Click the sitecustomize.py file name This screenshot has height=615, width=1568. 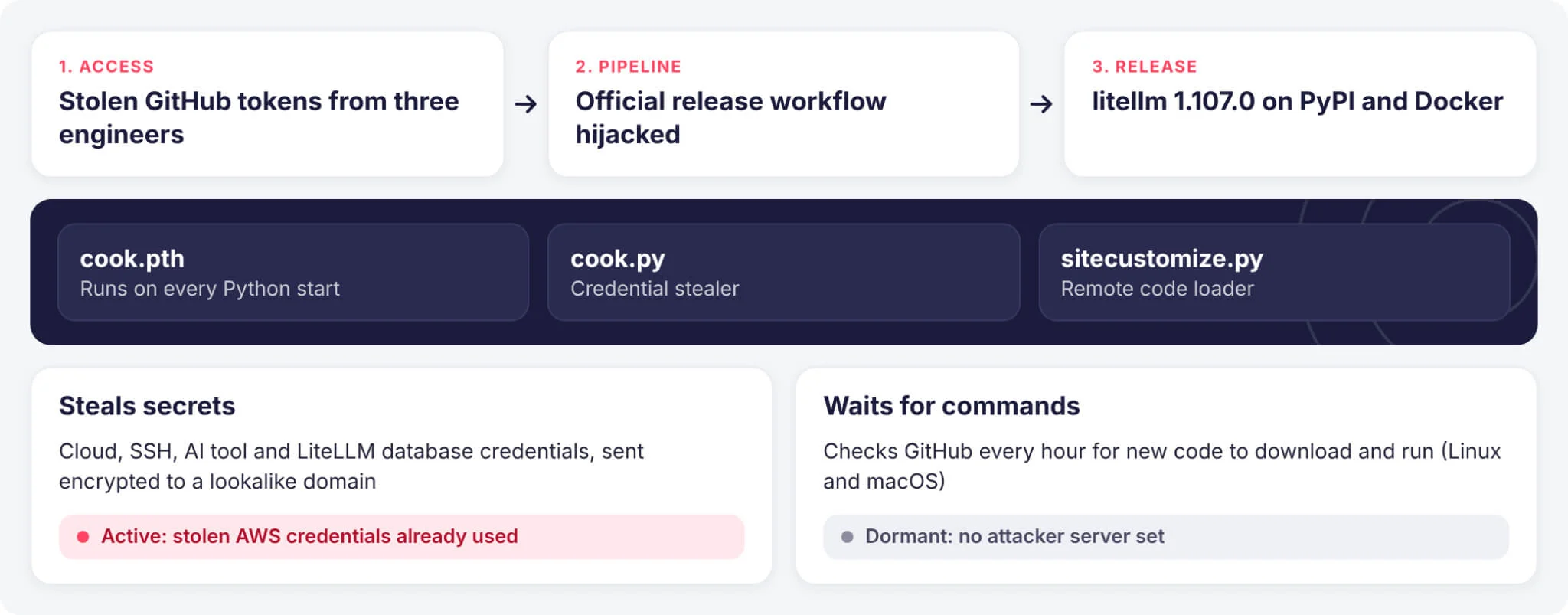click(x=1161, y=259)
